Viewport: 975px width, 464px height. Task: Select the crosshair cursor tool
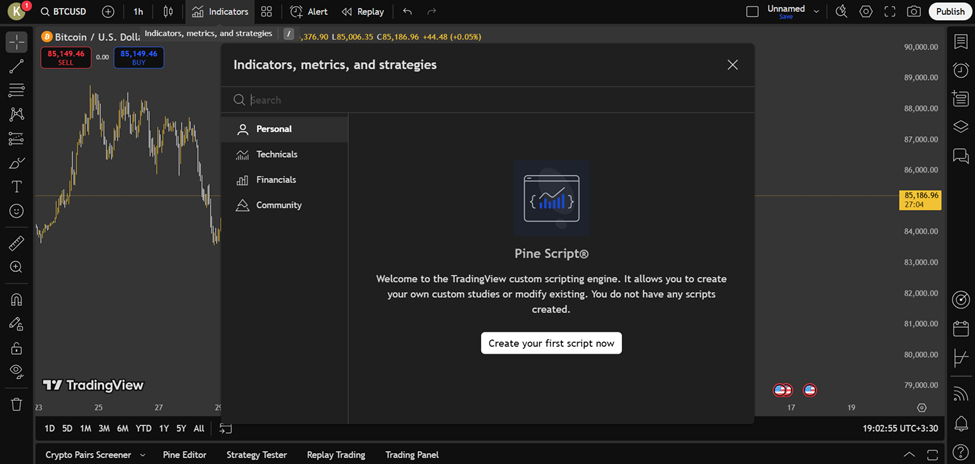pos(17,42)
